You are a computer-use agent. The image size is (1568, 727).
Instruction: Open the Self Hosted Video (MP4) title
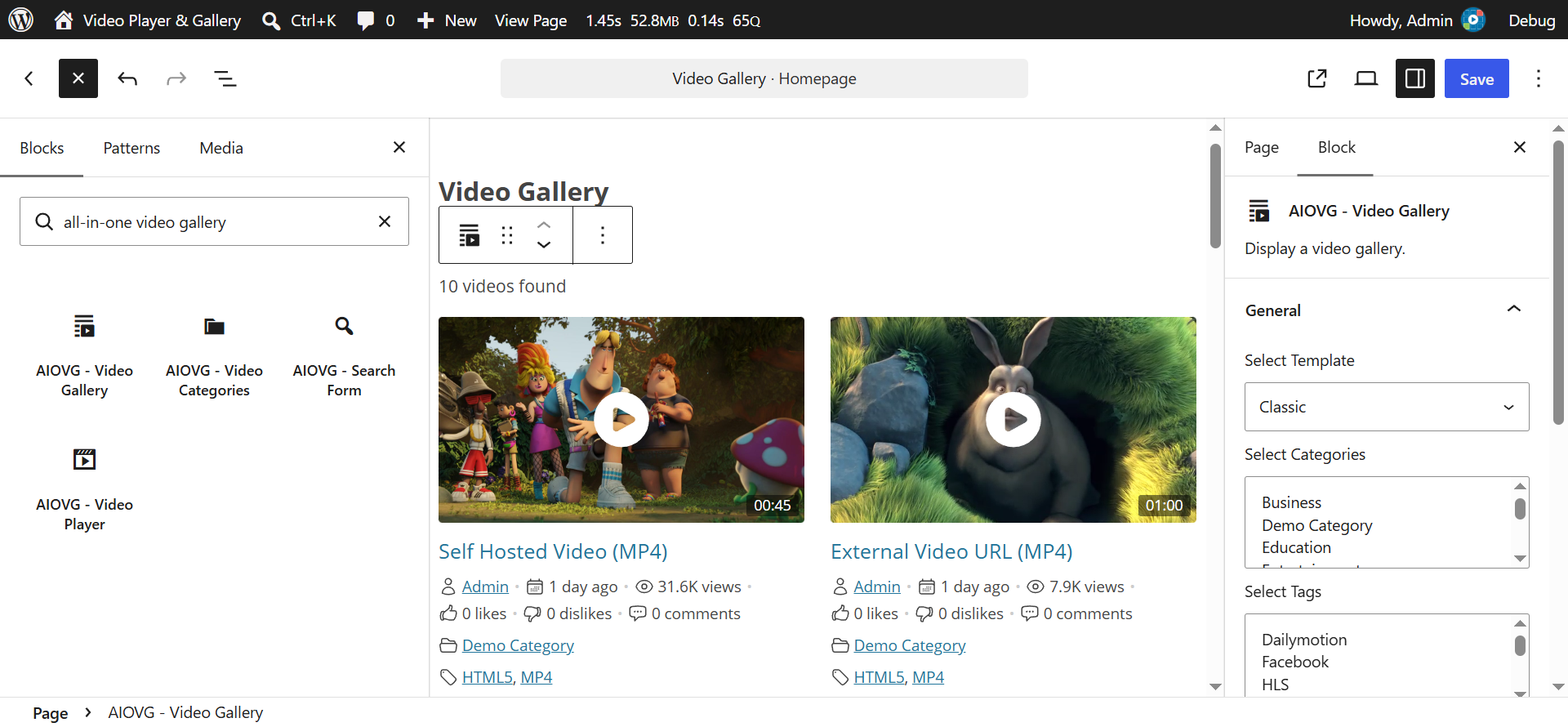(x=553, y=551)
